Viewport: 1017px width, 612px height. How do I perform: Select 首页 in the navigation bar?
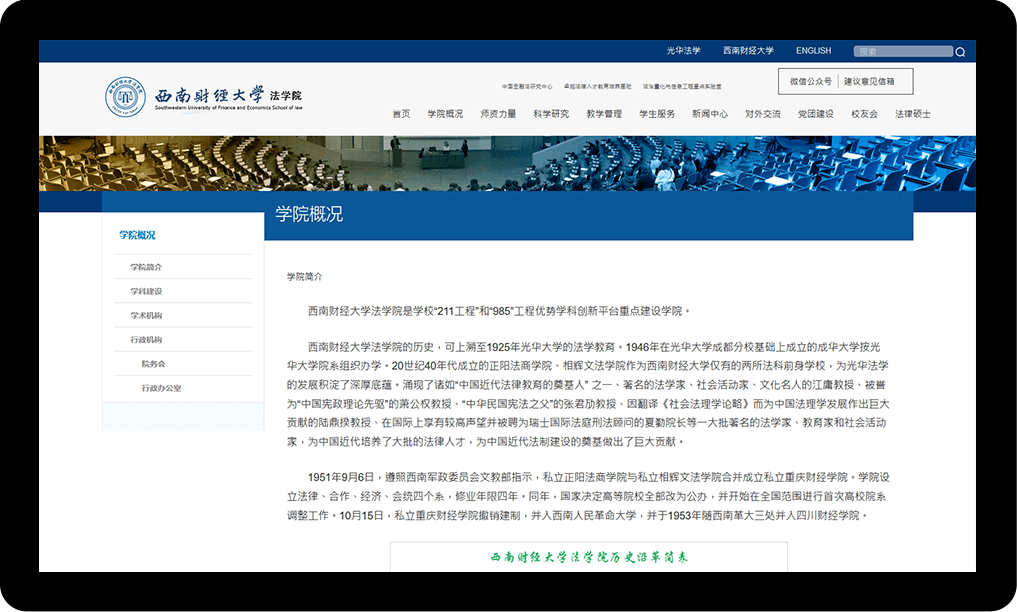pos(401,114)
